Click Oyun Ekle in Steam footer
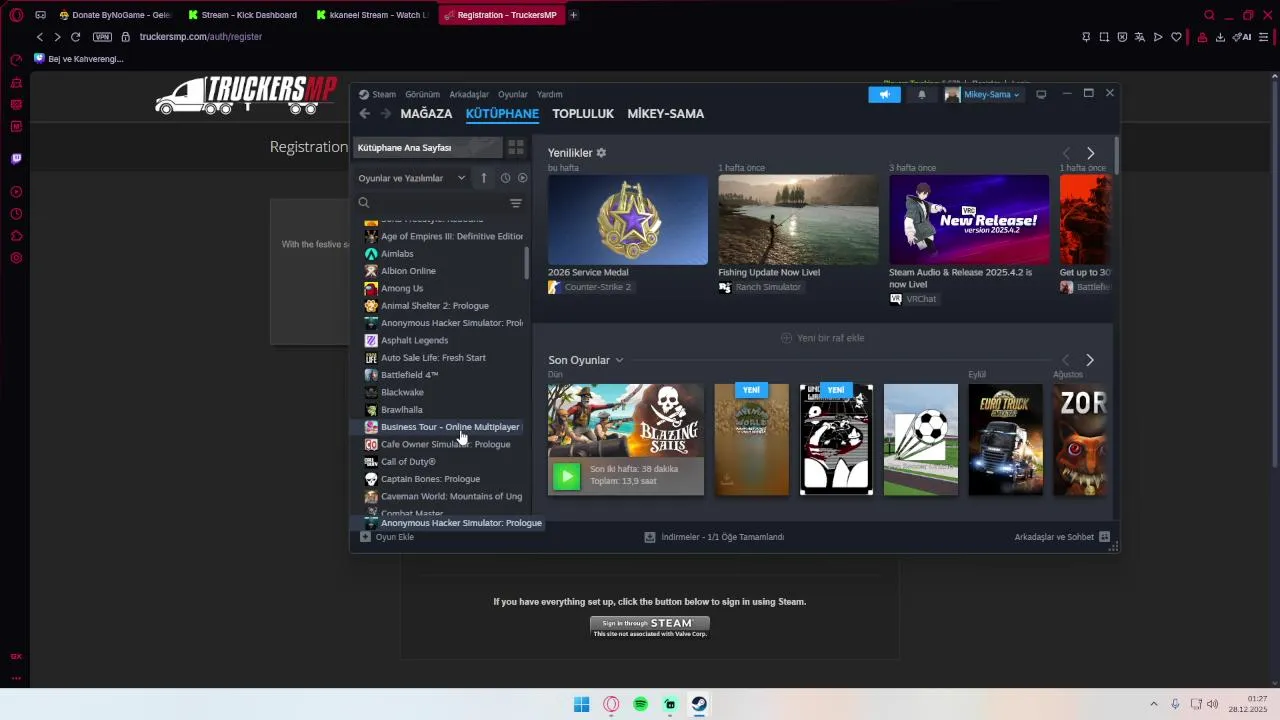This screenshot has height=720, width=1280. [395, 537]
